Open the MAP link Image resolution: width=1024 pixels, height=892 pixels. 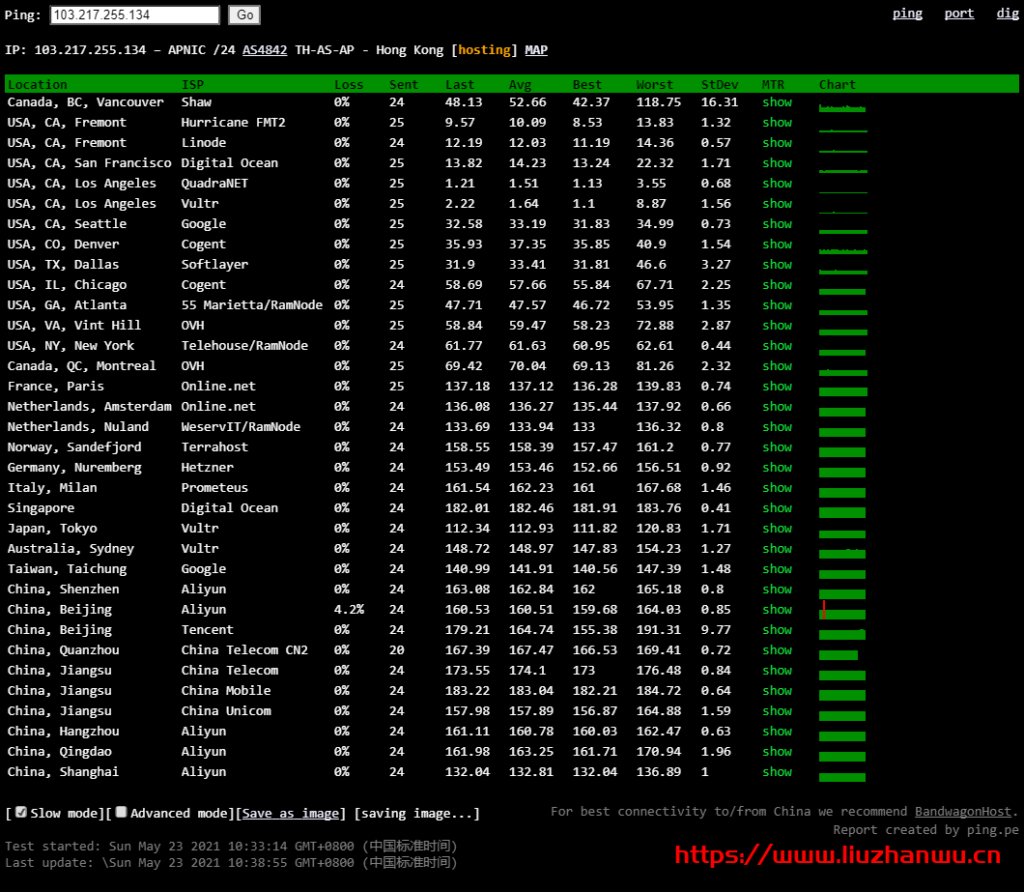(x=536, y=50)
